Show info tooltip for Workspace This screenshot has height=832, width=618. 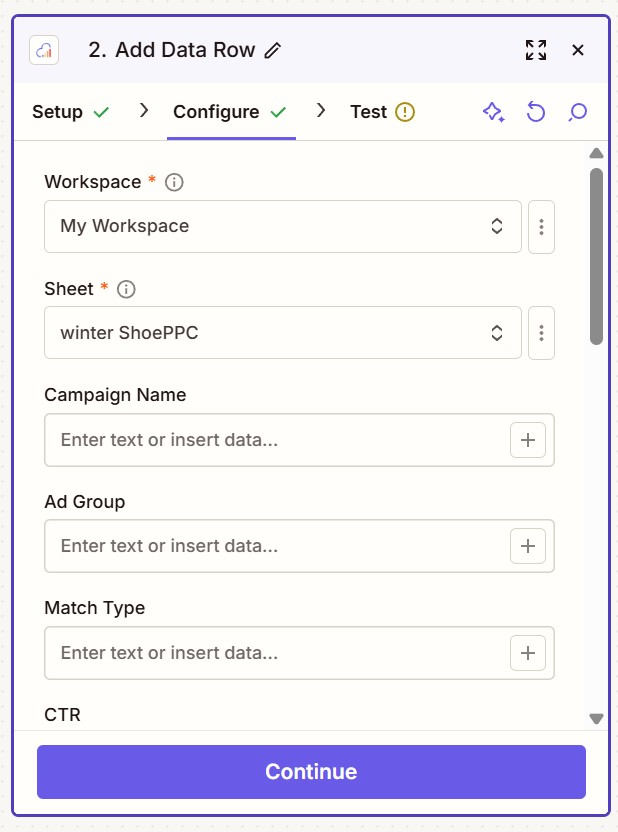(174, 183)
